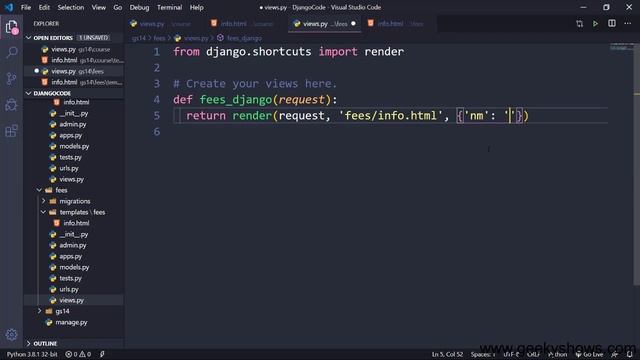640x360 pixels.
Task: Click the fees_django breadcrumb symbol
Action: pyautogui.click(x=244, y=38)
